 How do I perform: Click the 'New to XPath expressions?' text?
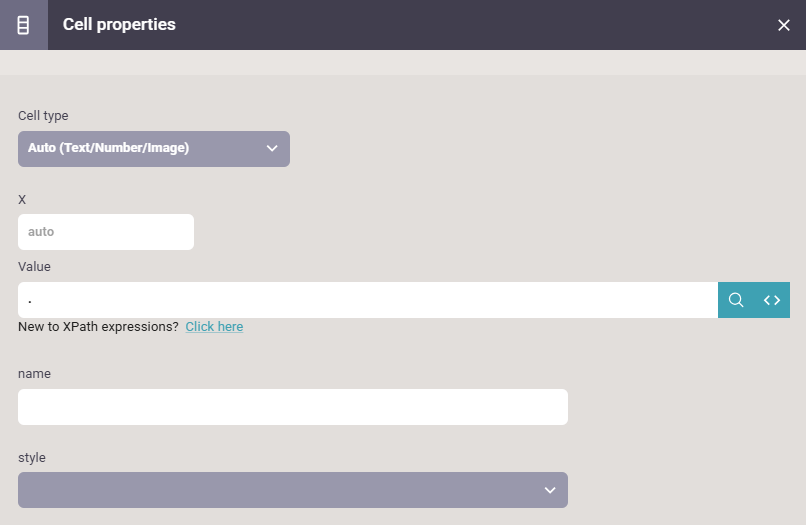[x=98, y=327]
